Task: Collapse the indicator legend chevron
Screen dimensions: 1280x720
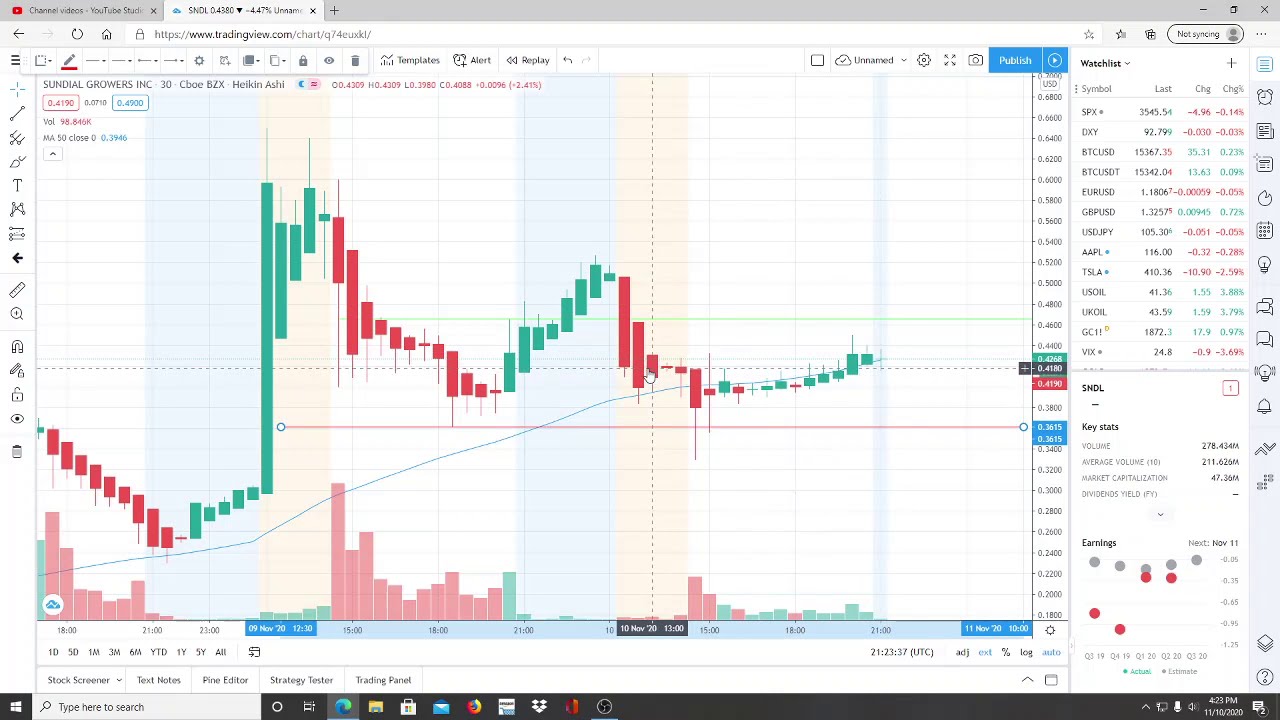Action: click(x=52, y=154)
